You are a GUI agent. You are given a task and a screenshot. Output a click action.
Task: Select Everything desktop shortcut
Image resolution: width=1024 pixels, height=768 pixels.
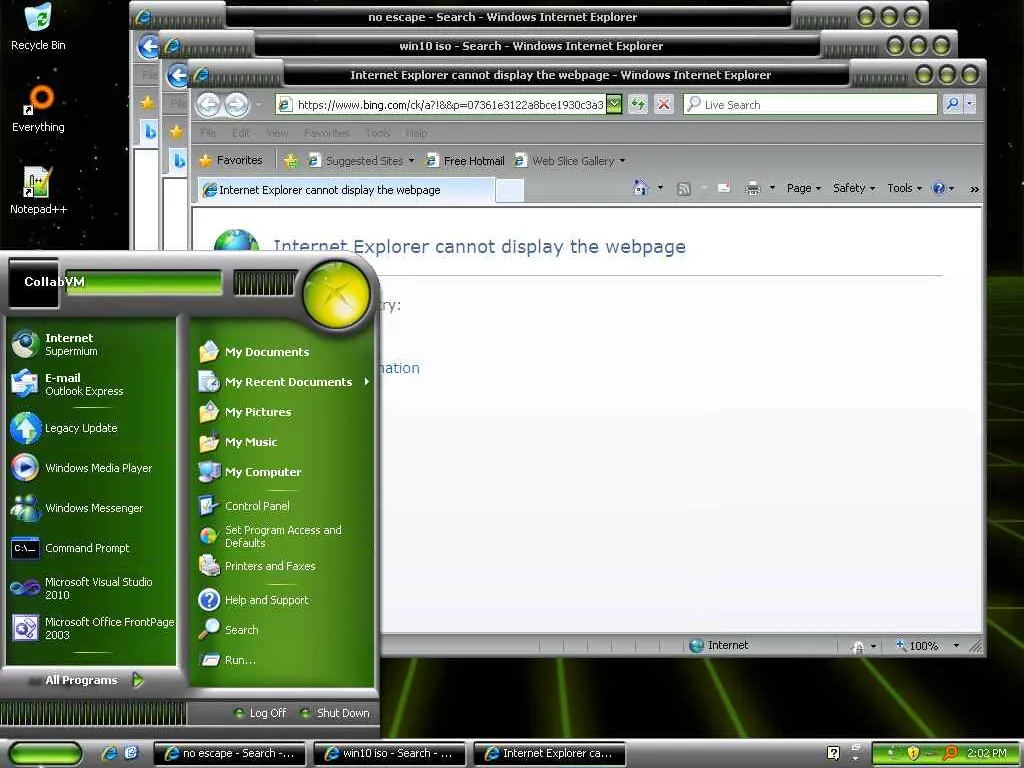(38, 109)
